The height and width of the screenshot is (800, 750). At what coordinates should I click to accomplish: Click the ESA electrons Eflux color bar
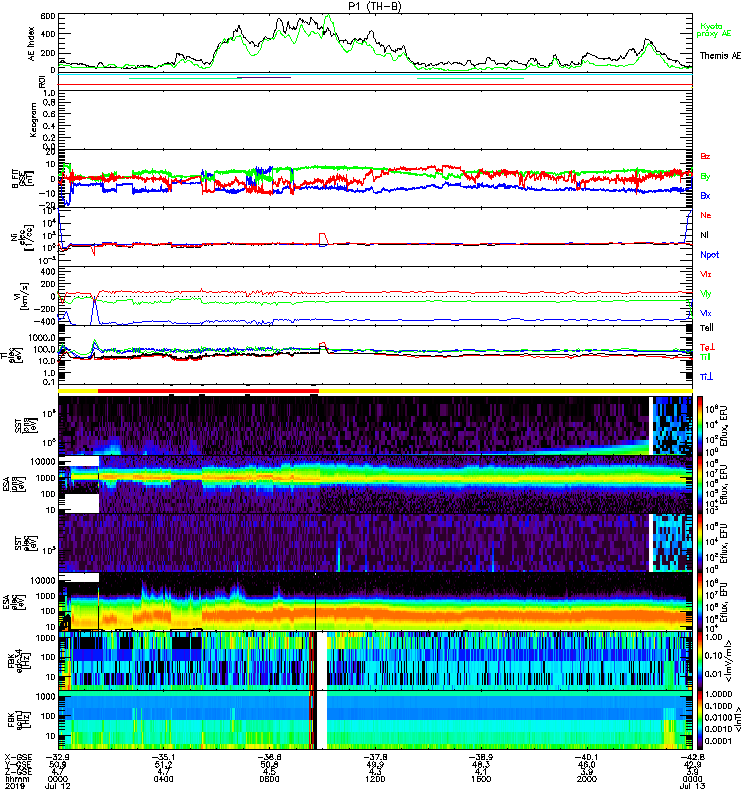(x=699, y=602)
